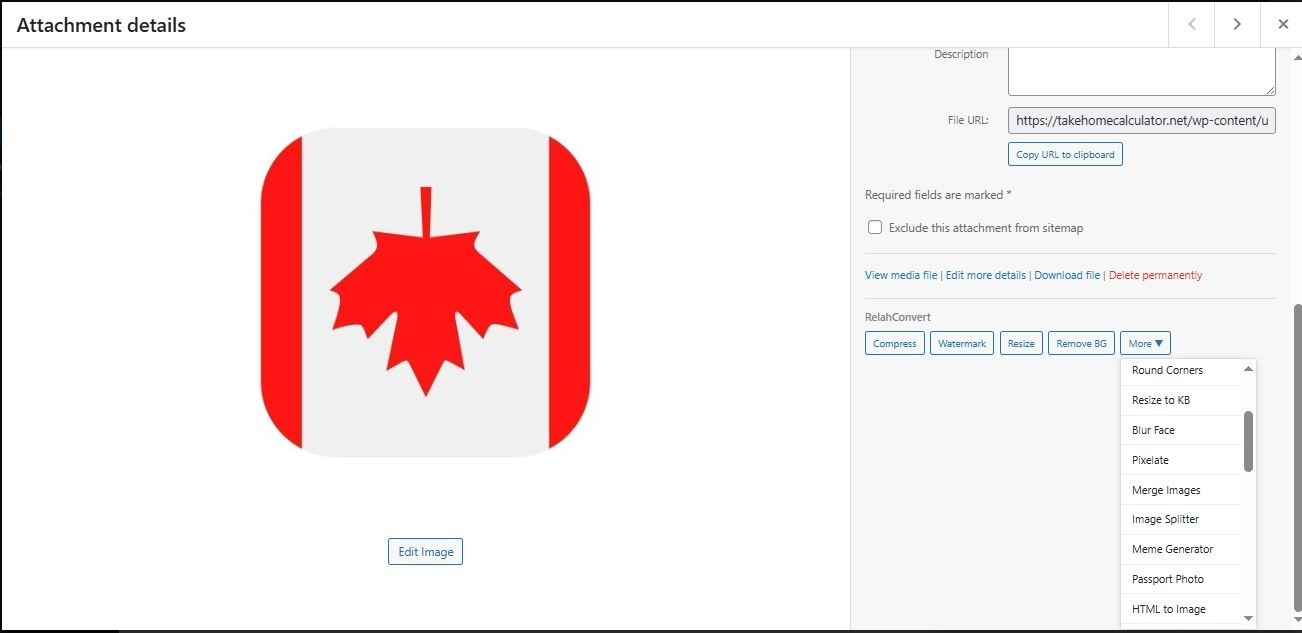Copy URL to clipboard
This screenshot has height=633, width=1302.
pos(1065,154)
